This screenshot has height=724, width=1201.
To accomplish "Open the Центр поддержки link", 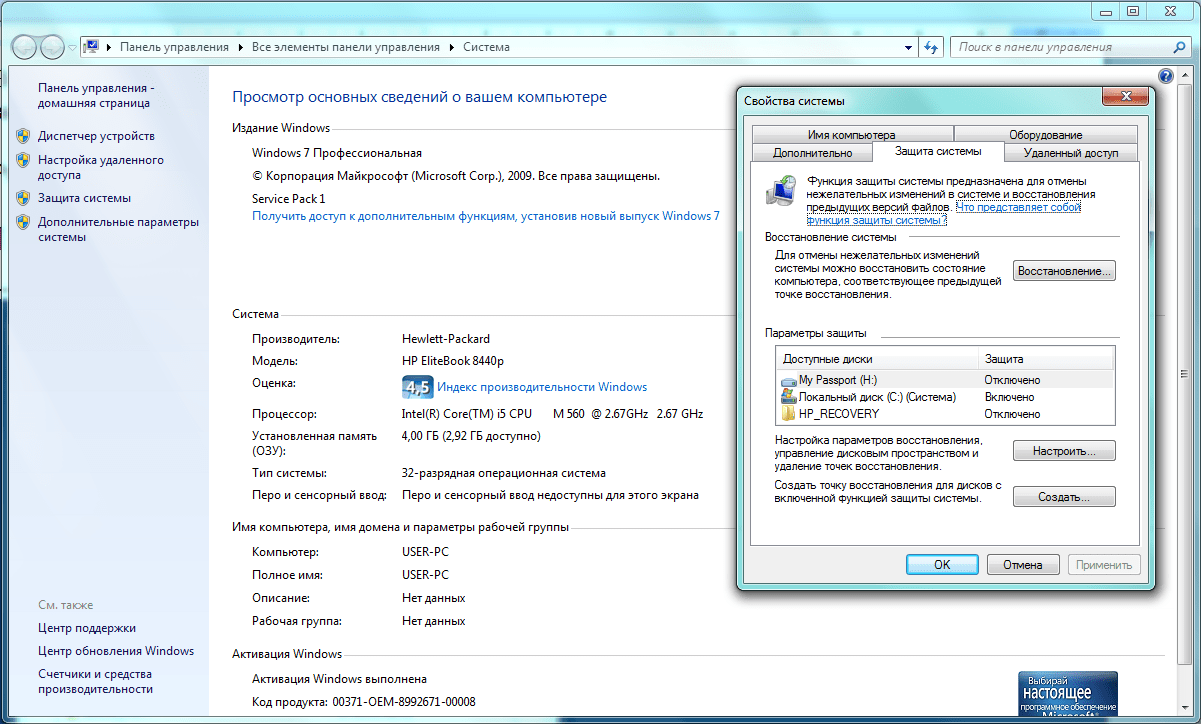I will pyautogui.click(x=87, y=628).
